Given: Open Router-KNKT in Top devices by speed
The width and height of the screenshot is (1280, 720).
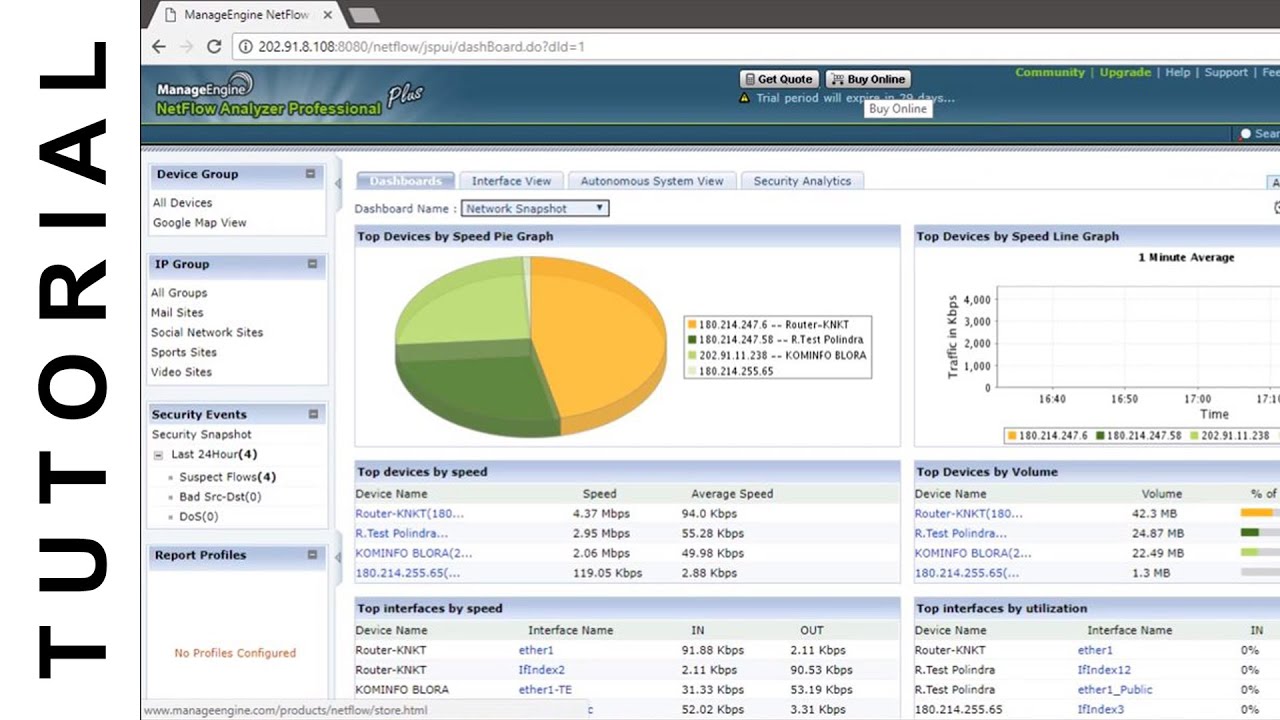Looking at the screenshot, I should coord(410,514).
